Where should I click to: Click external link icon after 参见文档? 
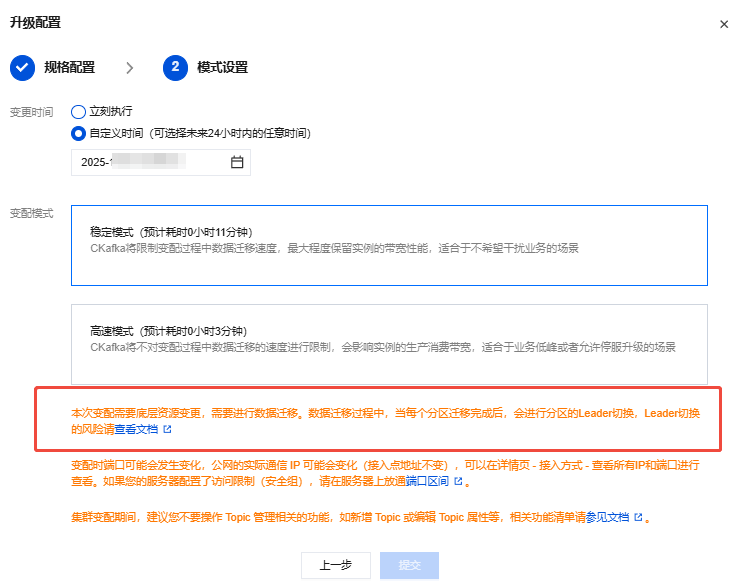click(638, 517)
